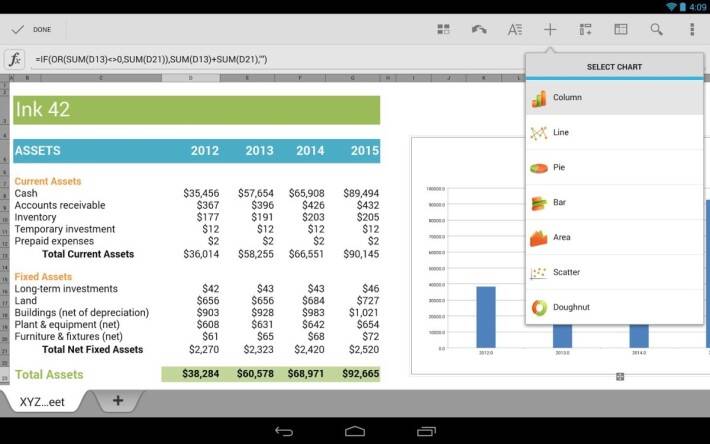Choose Area chart type
The height and width of the screenshot is (444, 710).
tap(614, 237)
